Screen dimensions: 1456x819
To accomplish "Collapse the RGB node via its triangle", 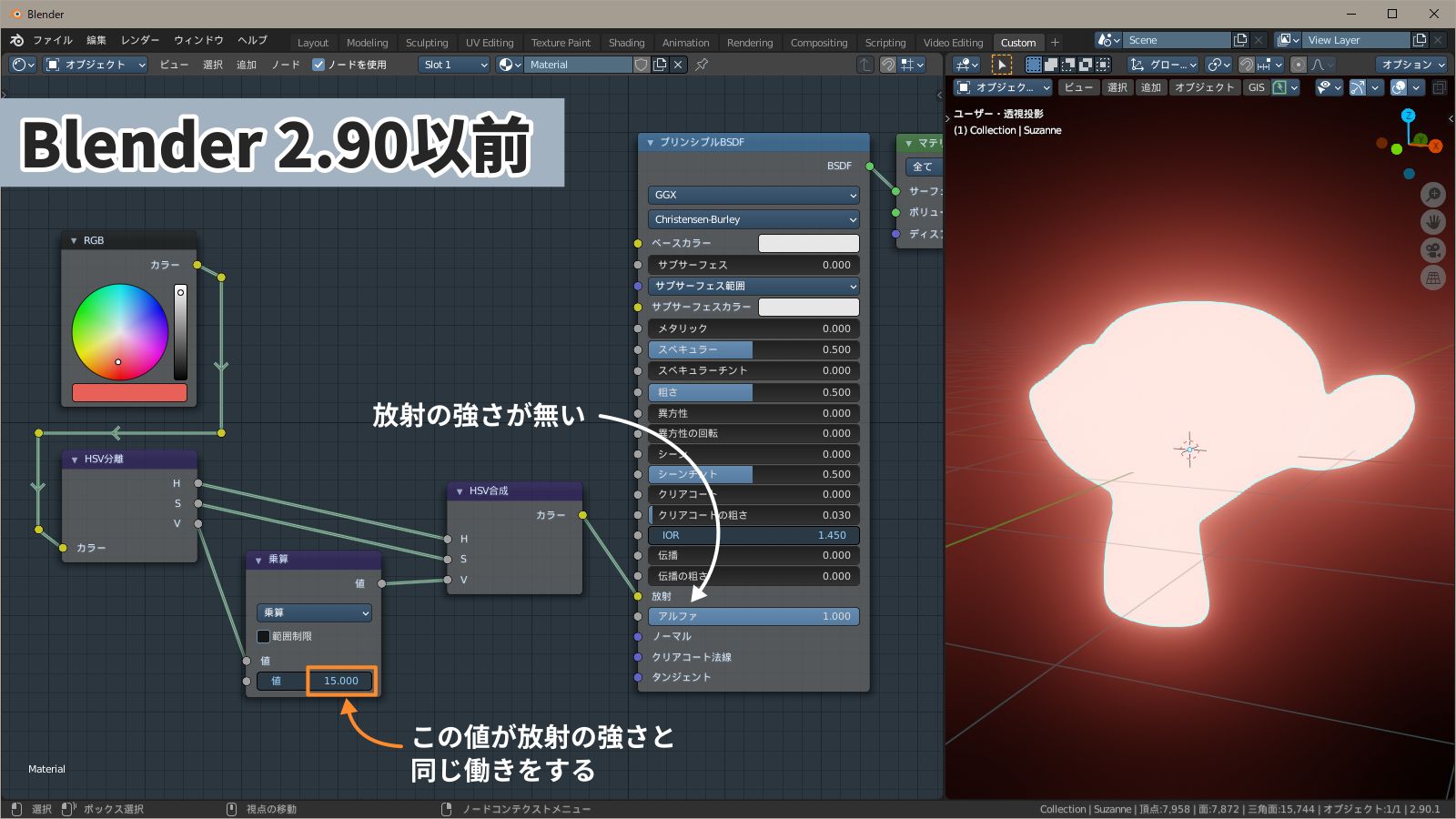I will 74,240.
